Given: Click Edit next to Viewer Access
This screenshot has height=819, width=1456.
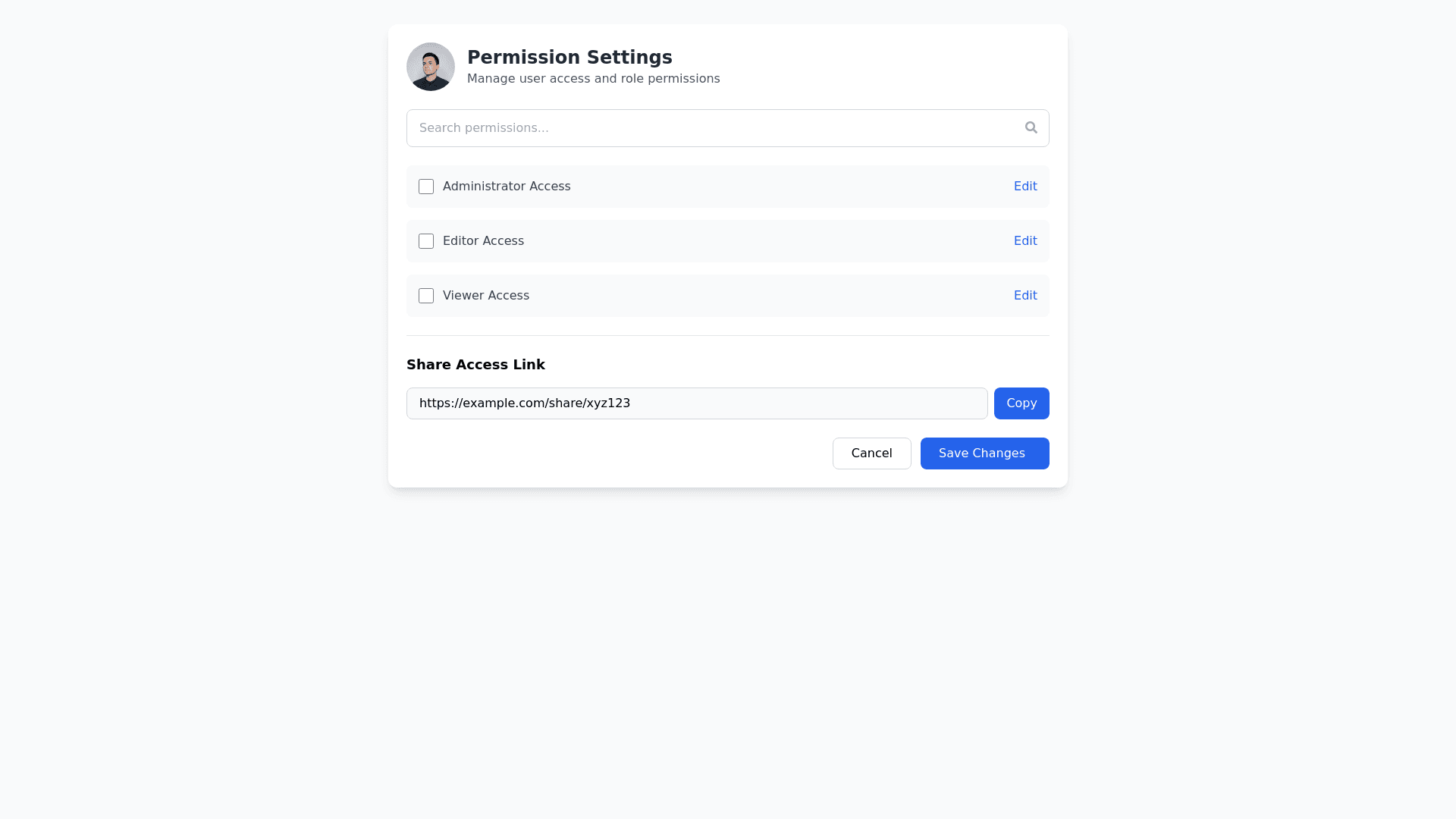Looking at the screenshot, I should coord(1025,296).
